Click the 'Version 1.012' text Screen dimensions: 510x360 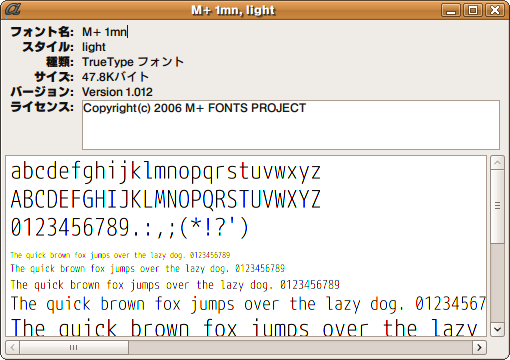[117, 92]
